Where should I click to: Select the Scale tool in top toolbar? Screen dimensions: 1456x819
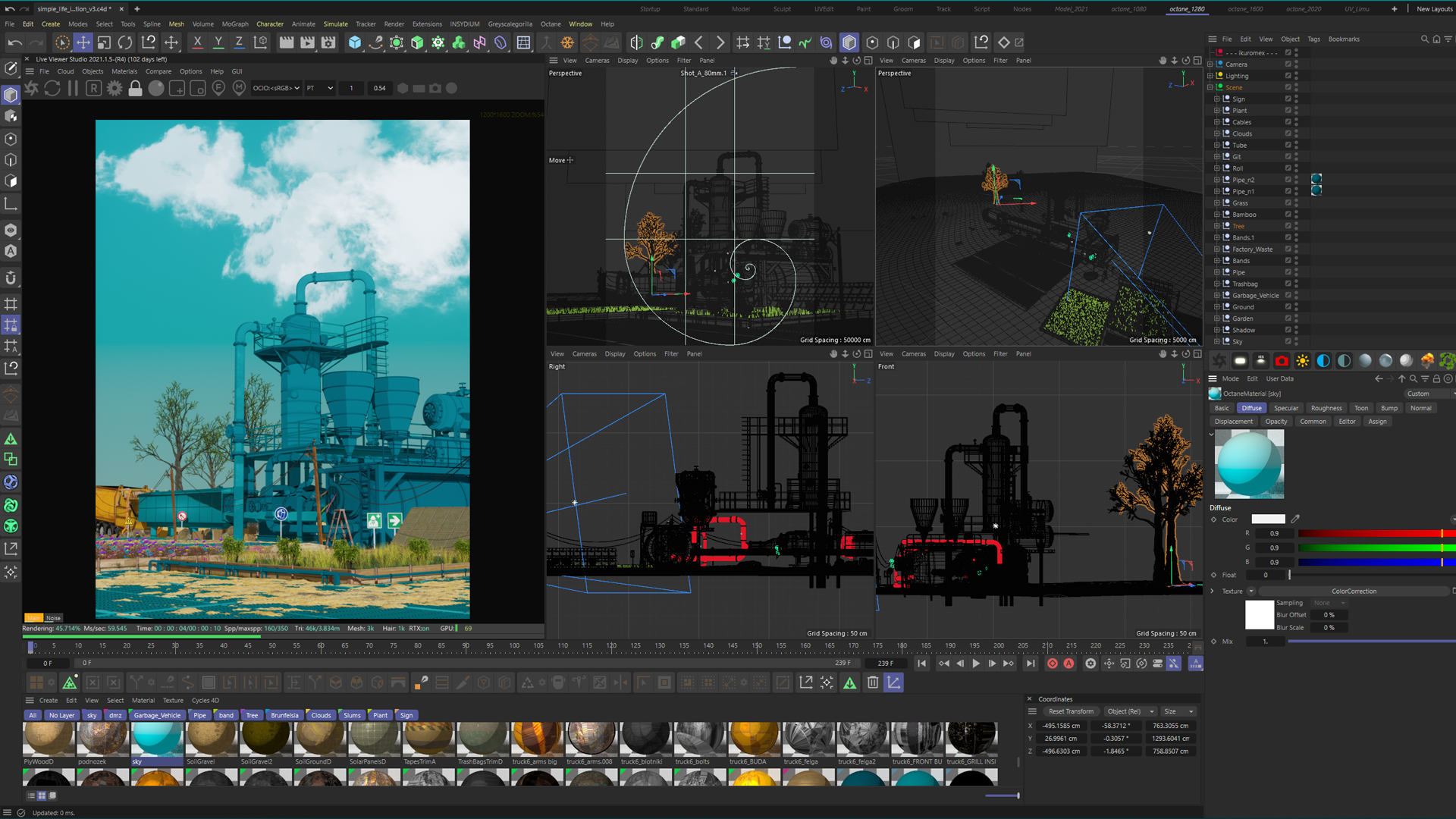tap(104, 42)
